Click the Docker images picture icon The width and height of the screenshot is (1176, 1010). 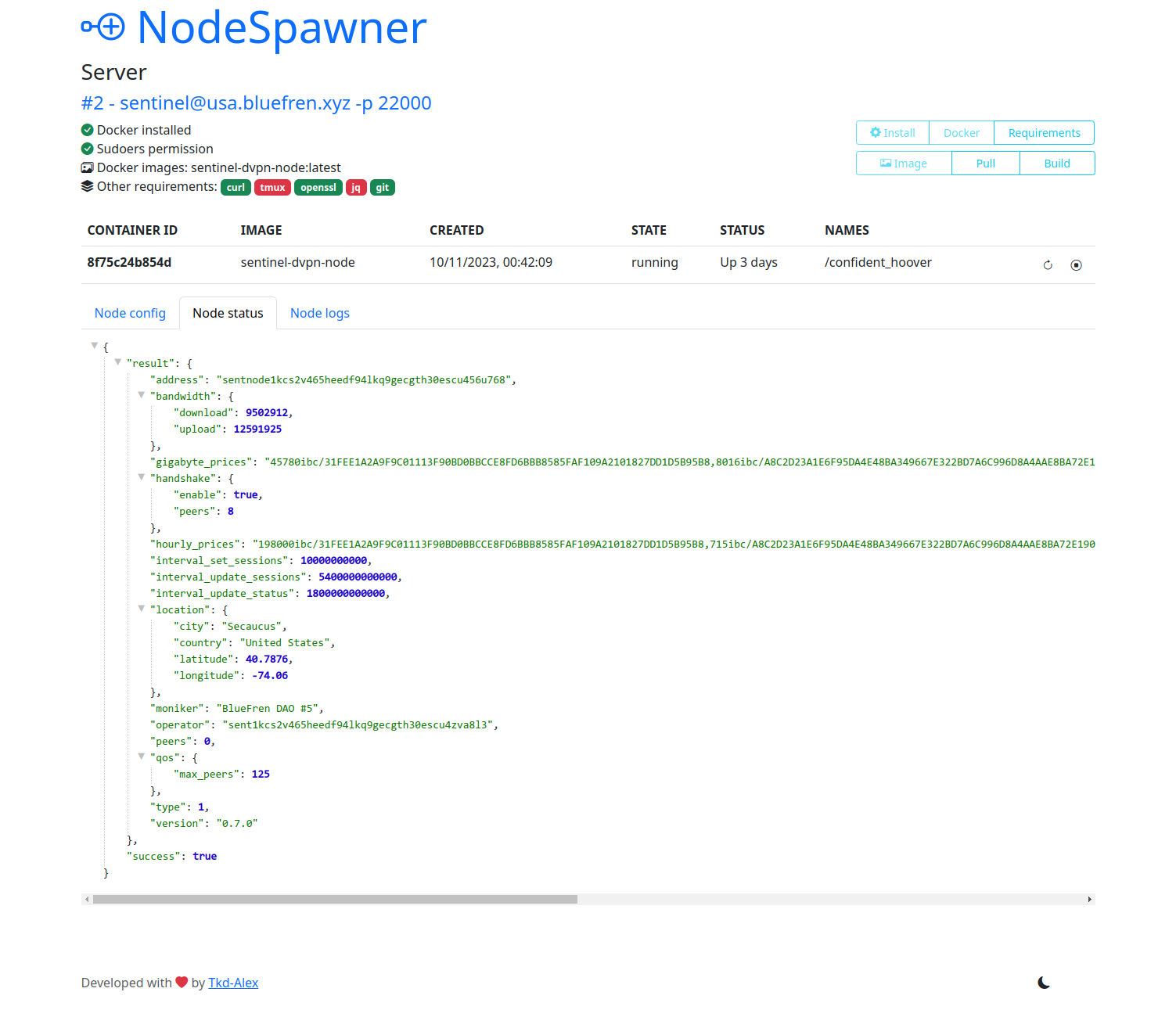coord(87,167)
